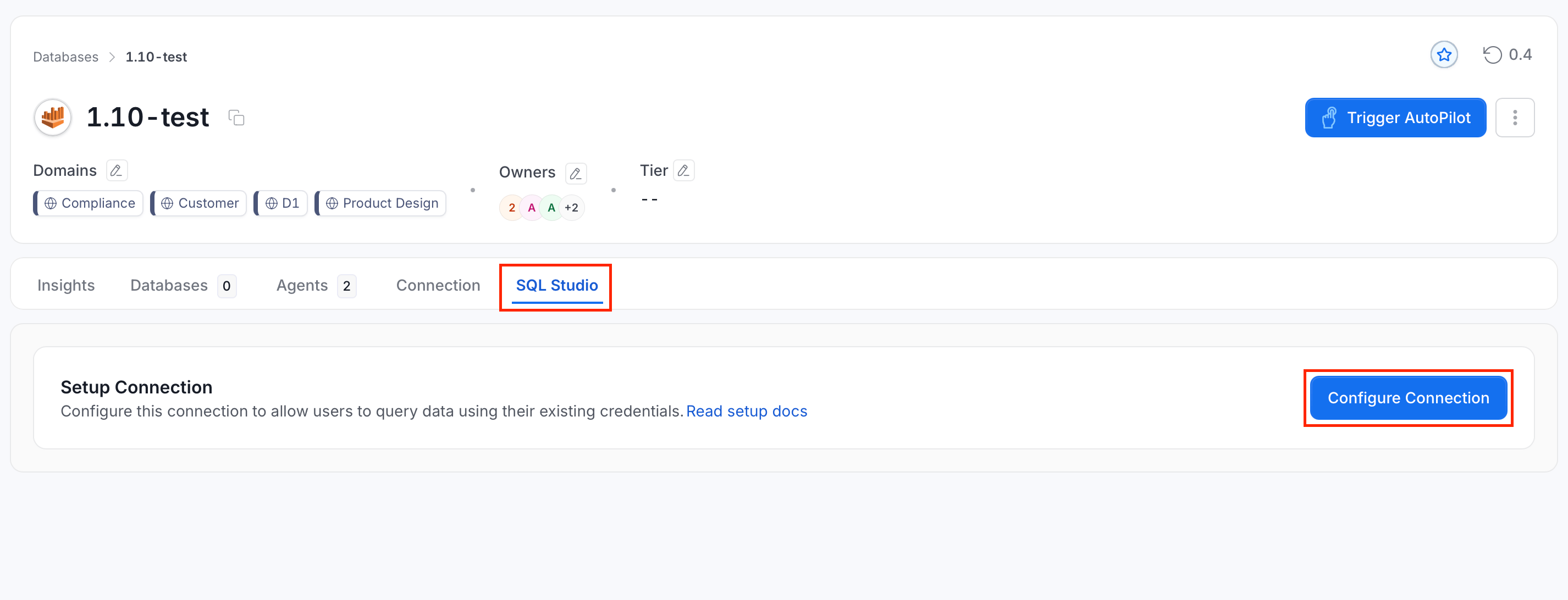This screenshot has width=1568, height=600.
Task: Edit Tier with pencil icon
Action: [x=683, y=170]
